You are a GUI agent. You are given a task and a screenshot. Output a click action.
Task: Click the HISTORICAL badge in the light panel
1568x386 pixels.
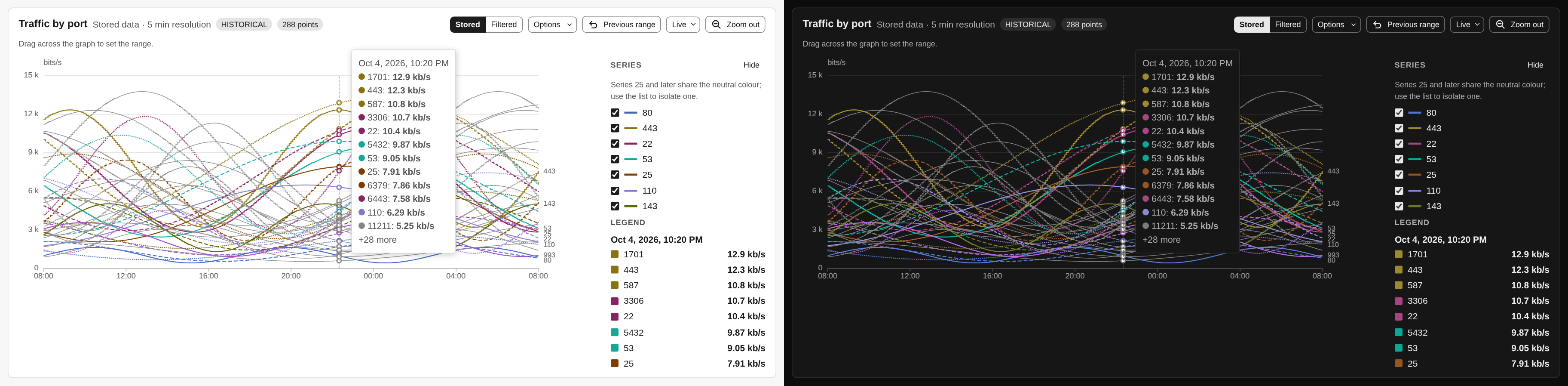[244, 25]
